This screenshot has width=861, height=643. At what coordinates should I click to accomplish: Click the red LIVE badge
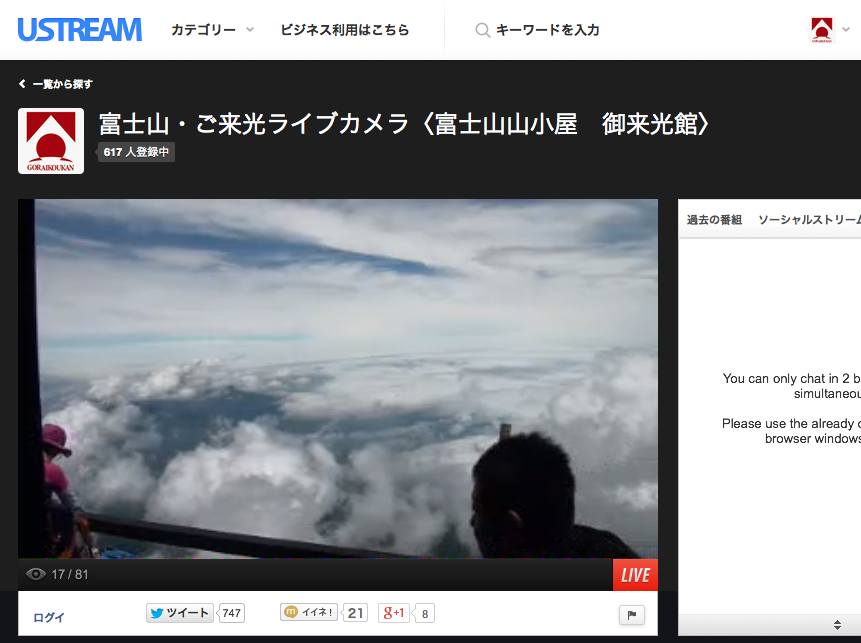click(x=635, y=575)
